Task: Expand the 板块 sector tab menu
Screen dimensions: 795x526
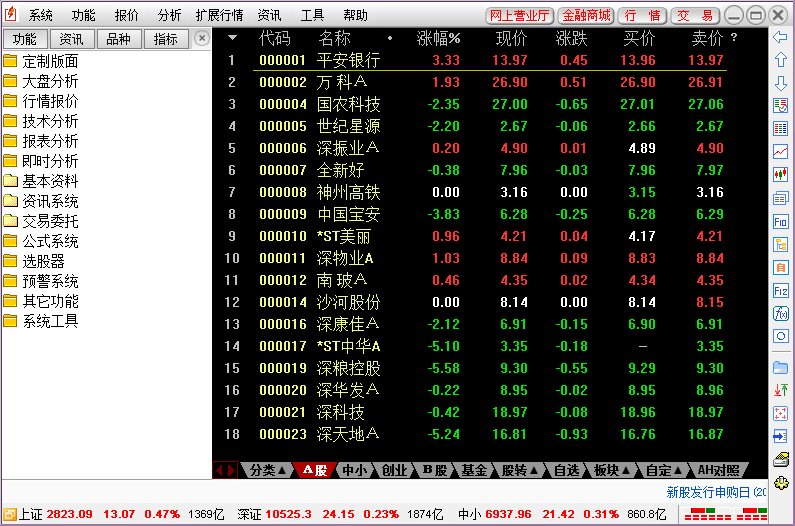Action: pos(611,470)
